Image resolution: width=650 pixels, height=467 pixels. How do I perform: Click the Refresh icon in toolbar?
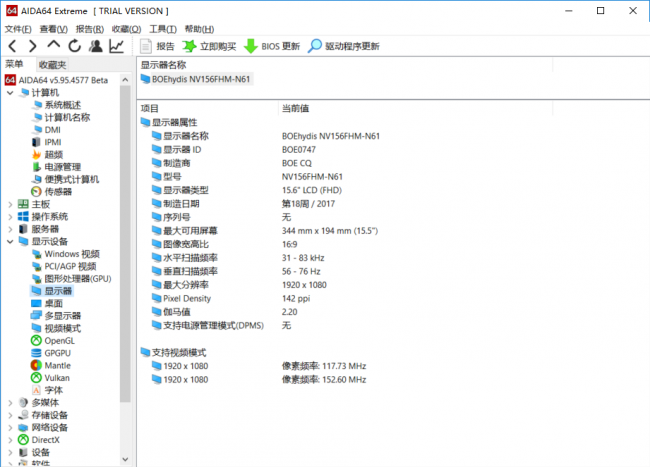[x=73, y=46]
